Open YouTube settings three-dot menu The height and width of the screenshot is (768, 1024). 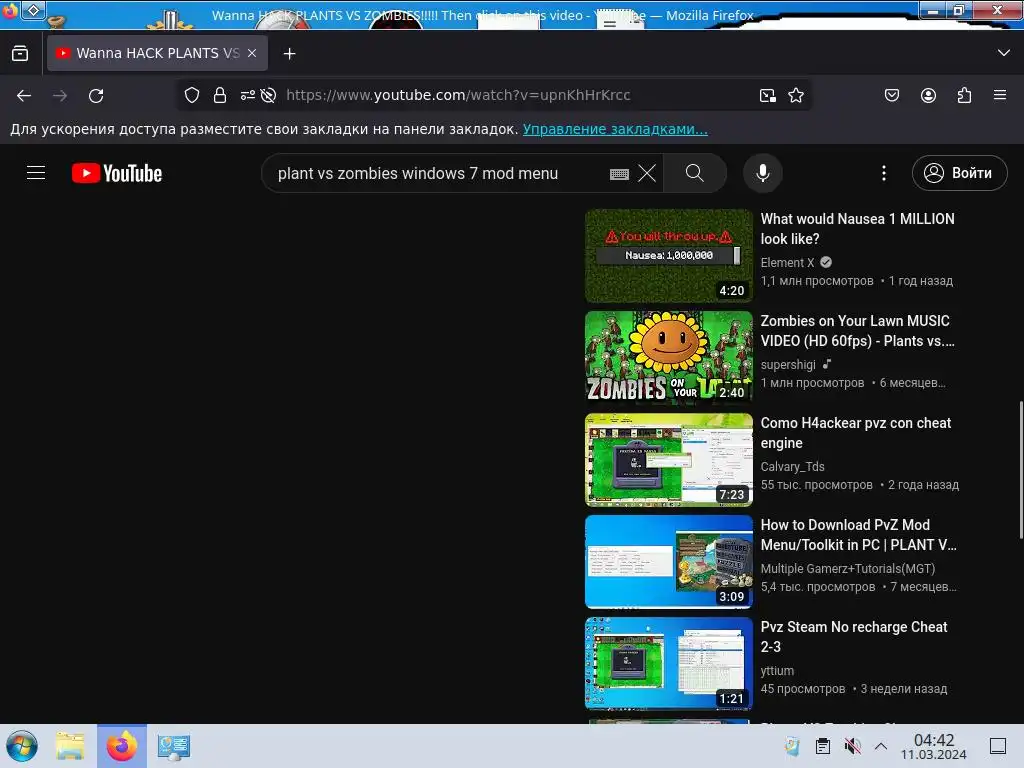coord(884,173)
